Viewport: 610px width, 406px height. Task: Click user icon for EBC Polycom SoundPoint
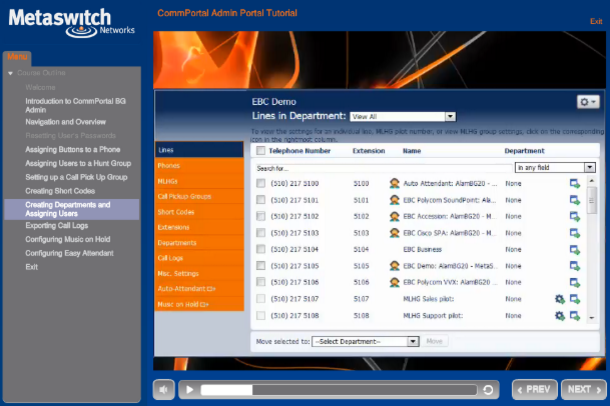(x=394, y=200)
